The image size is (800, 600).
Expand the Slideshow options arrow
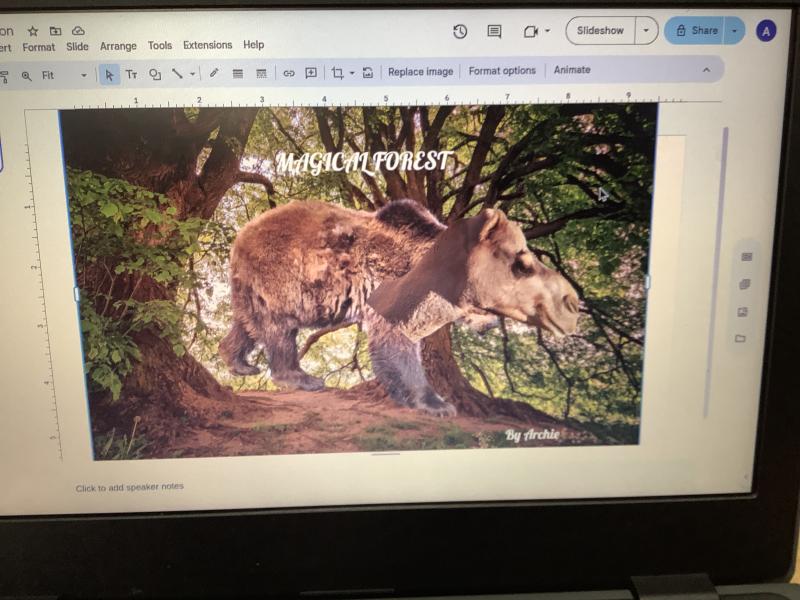pos(646,31)
